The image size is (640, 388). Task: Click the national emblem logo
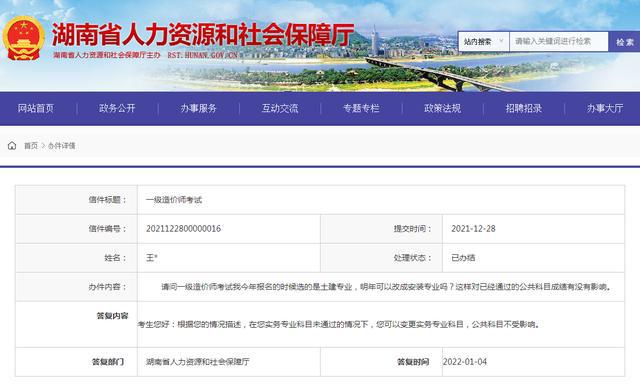23,38
